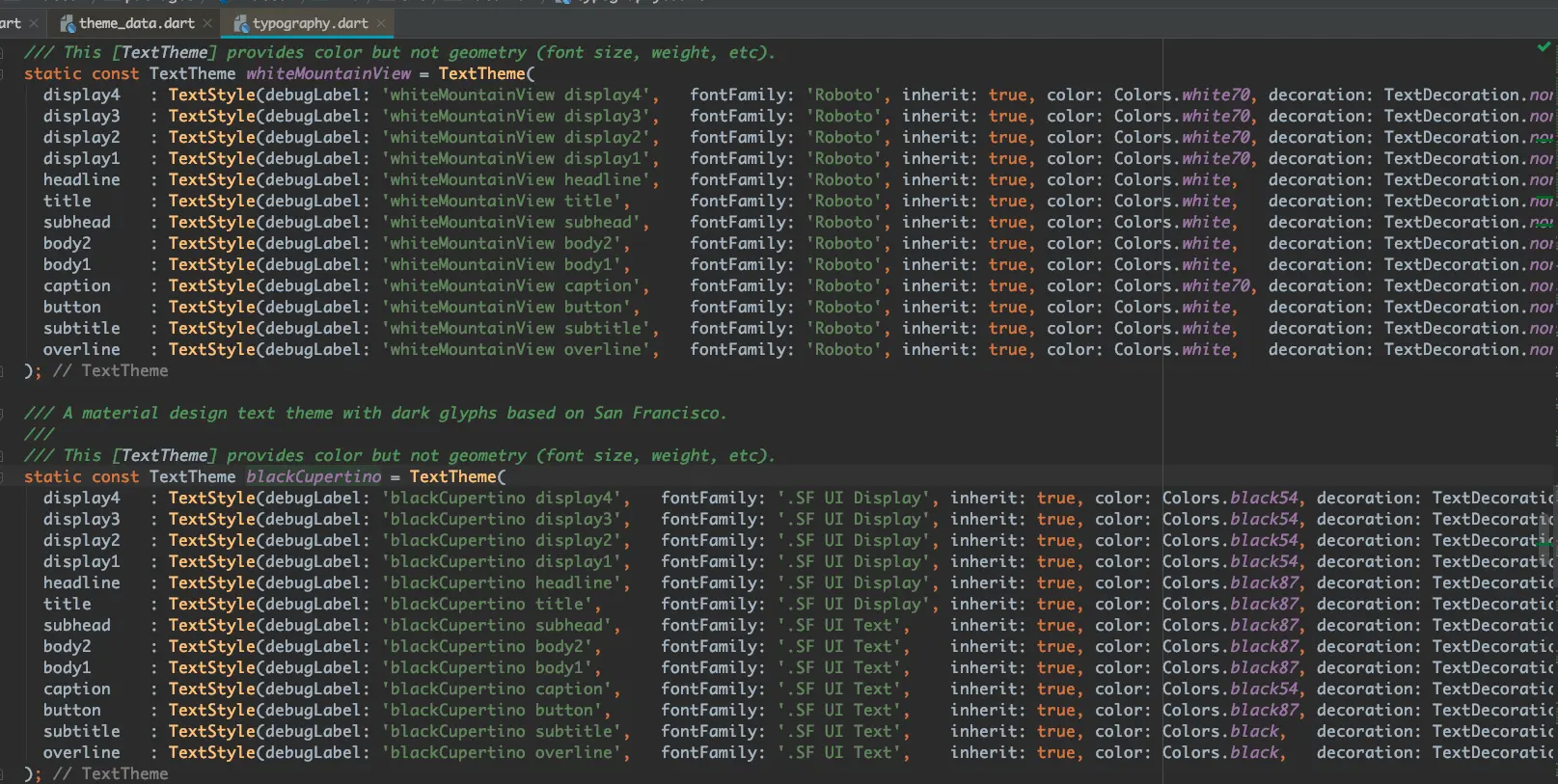Click '.SF UI Text' on the blackCupertino subhead line
1558x784 pixels.
pyautogui.click(x=839, y=626)
